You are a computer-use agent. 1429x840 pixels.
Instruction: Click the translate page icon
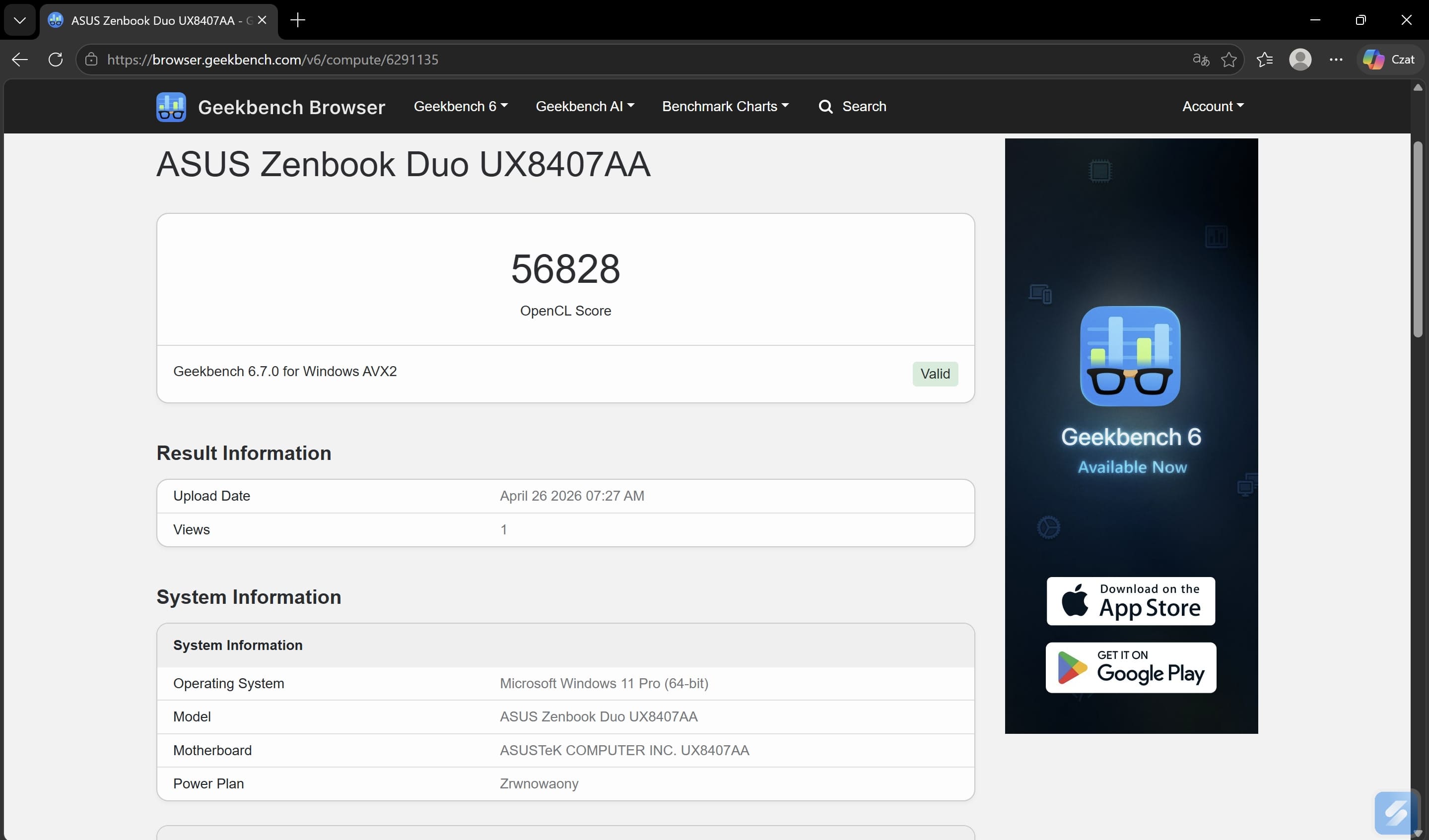[x=1201, y=60]
